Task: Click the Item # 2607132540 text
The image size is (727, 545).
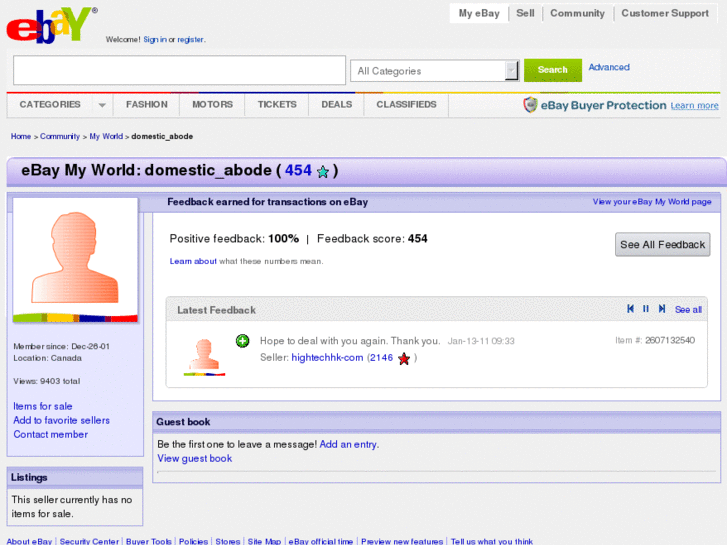Action: [x=655, y=340]
